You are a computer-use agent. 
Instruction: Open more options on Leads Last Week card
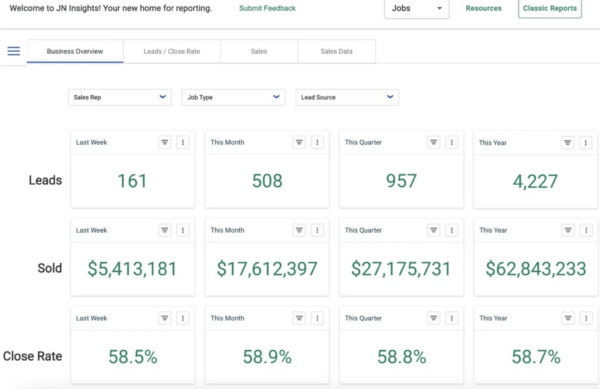click(183, 142)
